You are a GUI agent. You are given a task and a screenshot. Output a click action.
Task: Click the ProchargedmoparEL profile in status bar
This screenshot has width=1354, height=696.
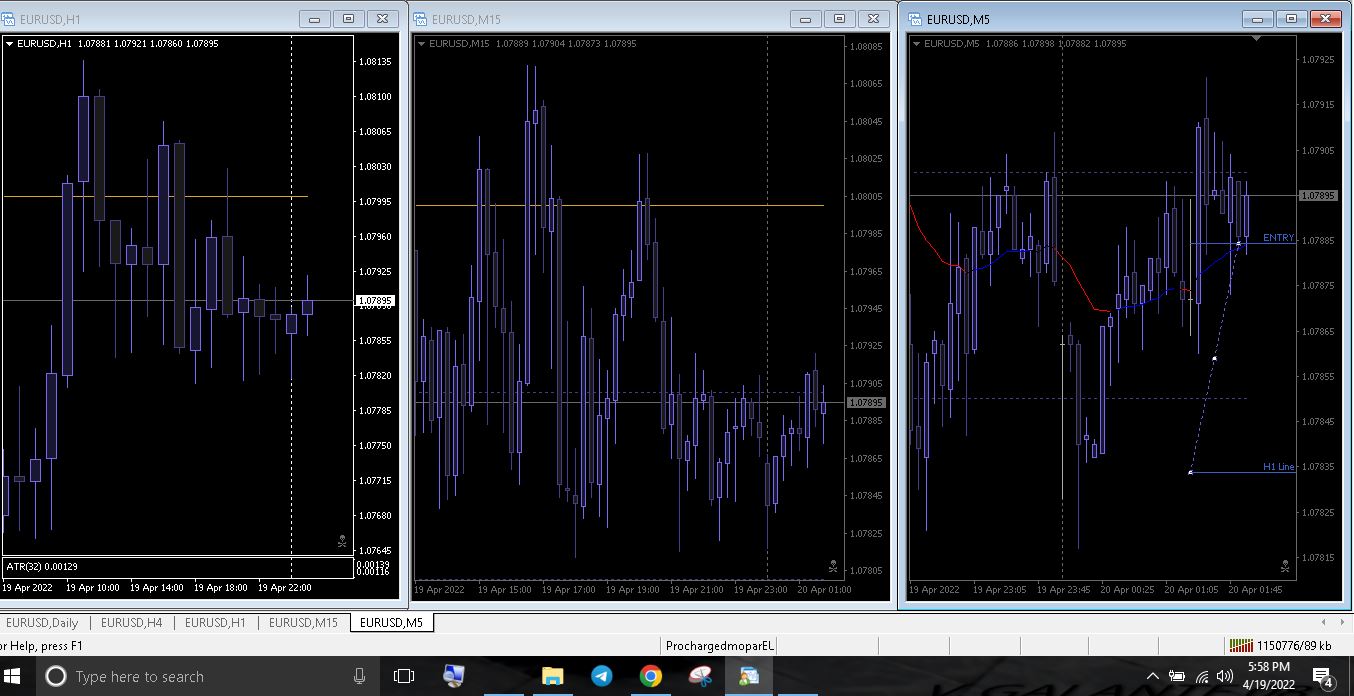(x=720, y=646)
